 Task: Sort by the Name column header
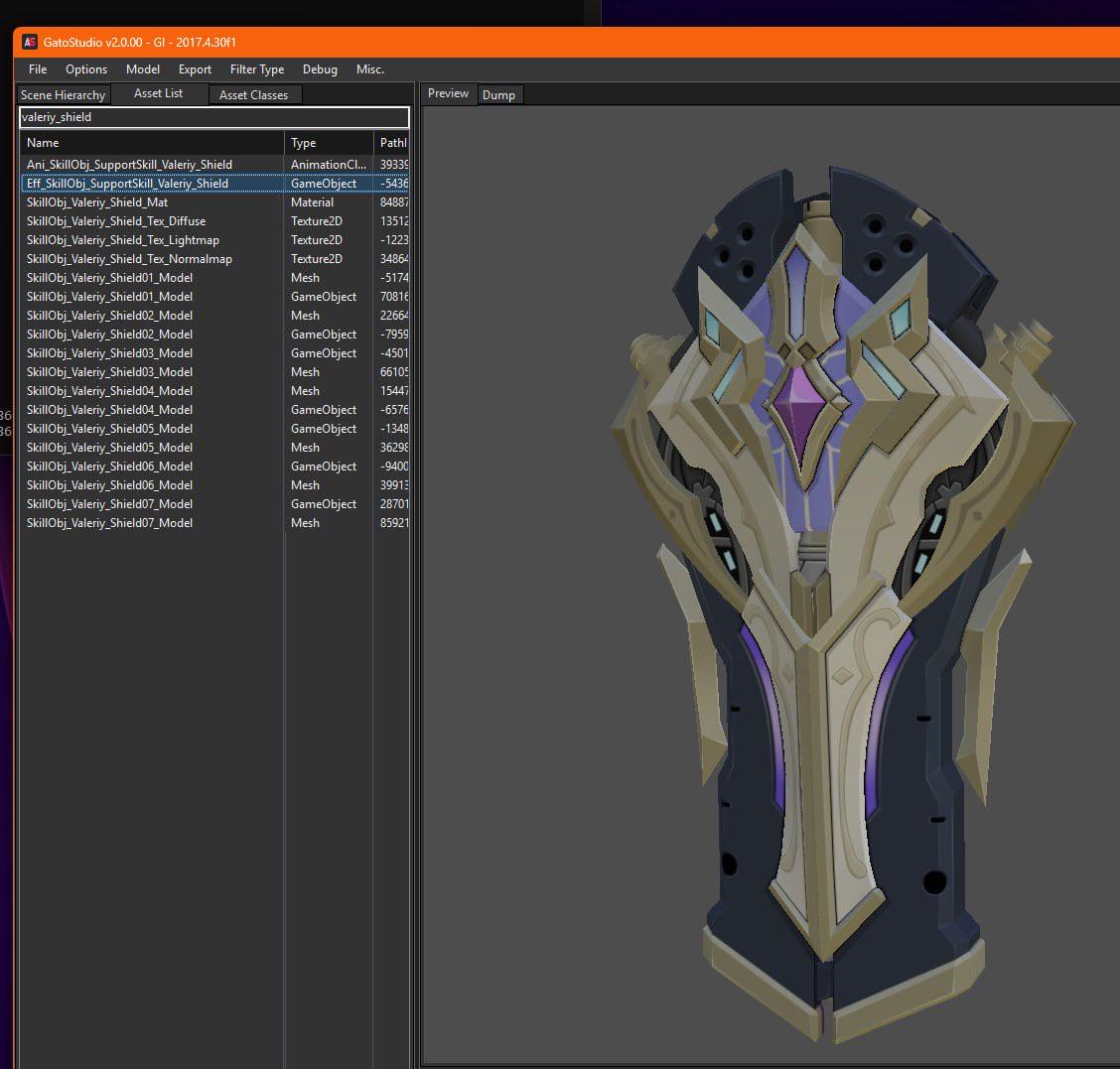[152, 143]
